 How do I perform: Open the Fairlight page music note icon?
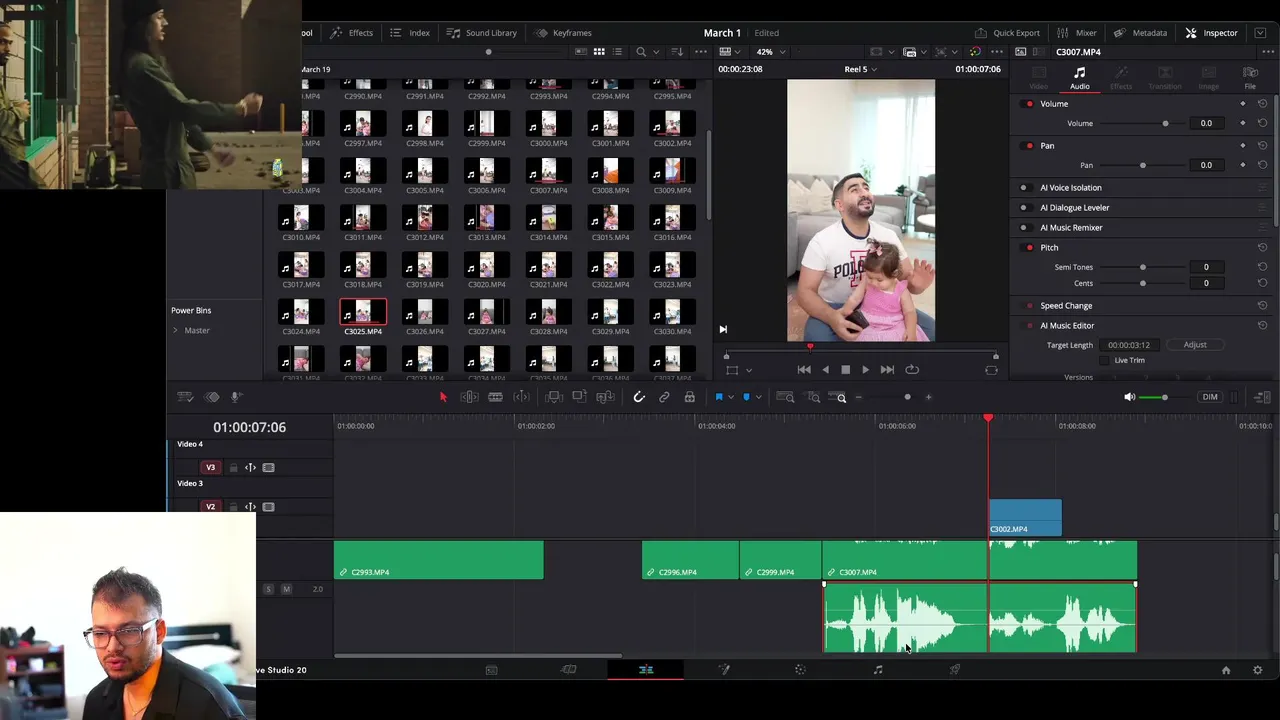point(878,670)
